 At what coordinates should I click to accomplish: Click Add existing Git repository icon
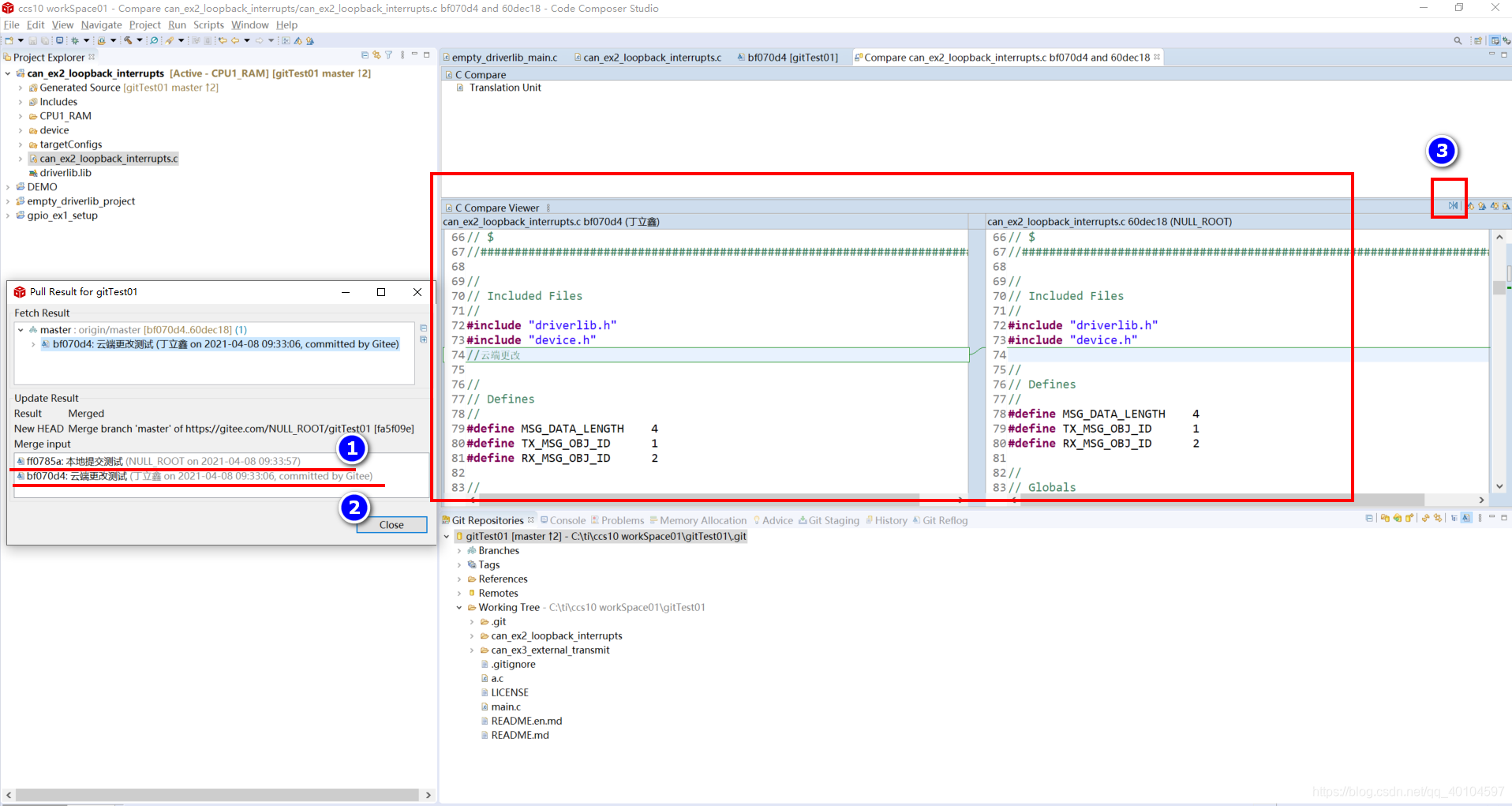pos(1385,518)
